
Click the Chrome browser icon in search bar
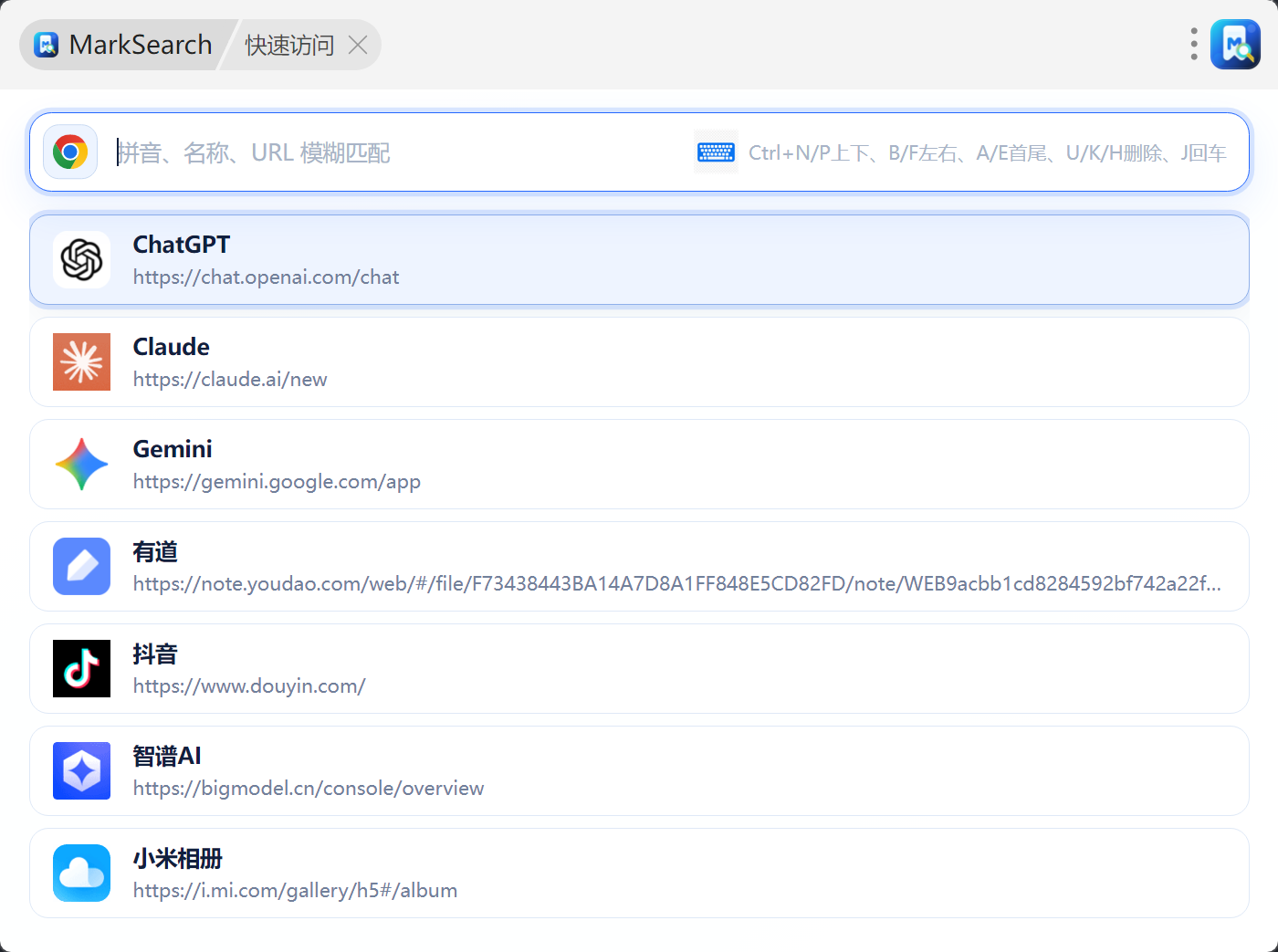tap(70, 152)
